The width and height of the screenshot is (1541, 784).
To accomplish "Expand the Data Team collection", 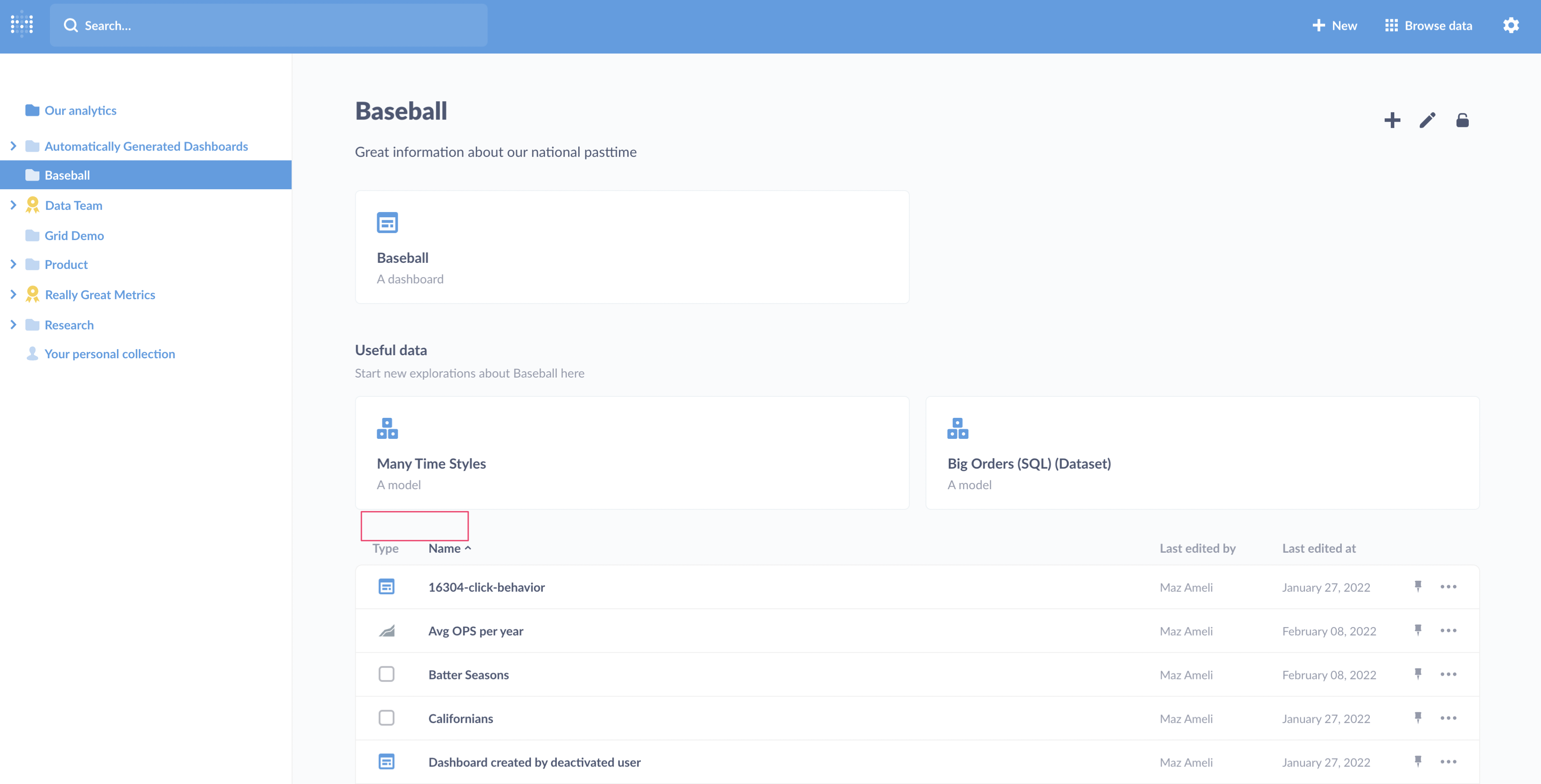I will pos(14,205).
